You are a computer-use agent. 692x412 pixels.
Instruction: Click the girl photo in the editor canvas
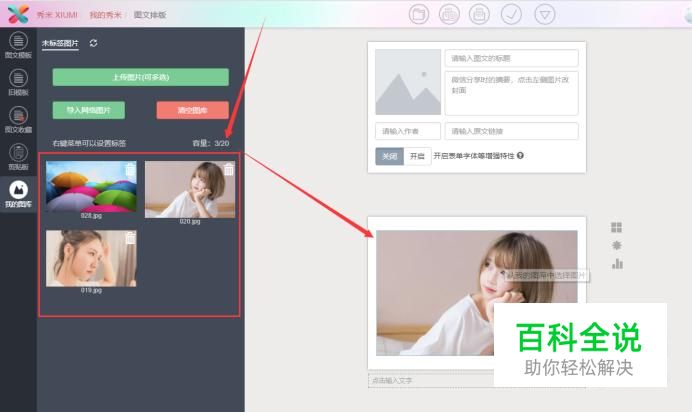tap(477, 293)
